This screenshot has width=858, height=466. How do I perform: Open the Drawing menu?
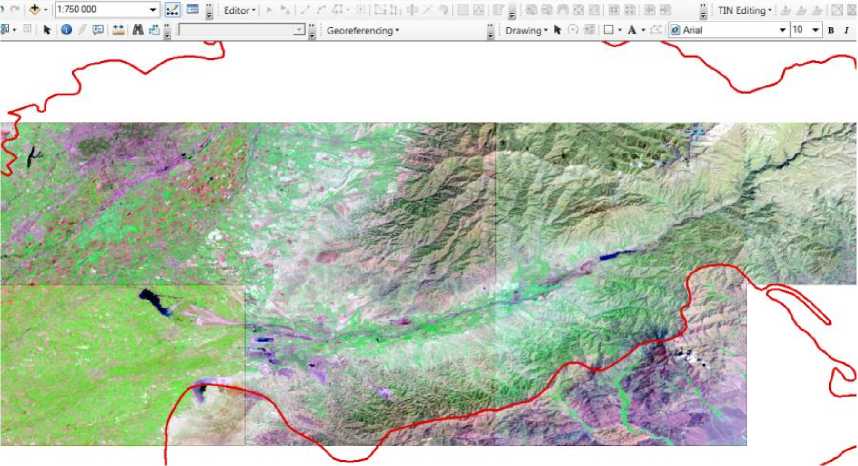pos(526,31)
